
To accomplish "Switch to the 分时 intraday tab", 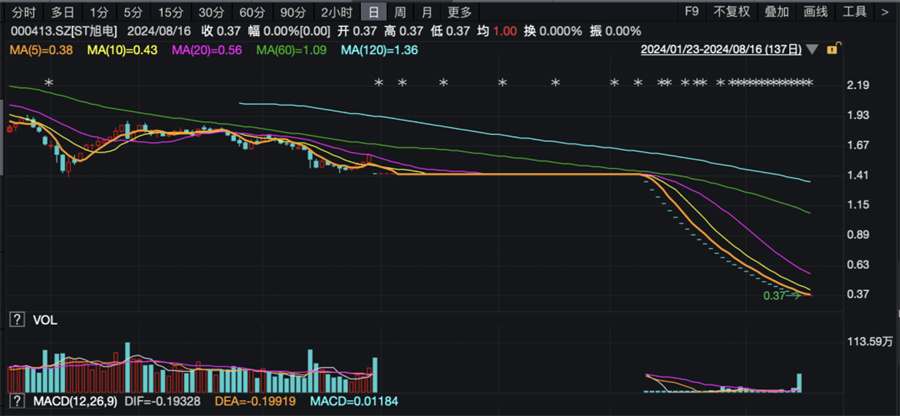I will click(x=24, y=11).
